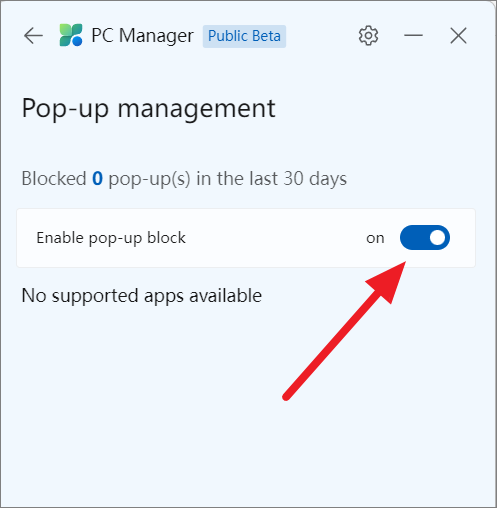
Task: Go back using the left arrow
Action: click(x=33, y=36)
